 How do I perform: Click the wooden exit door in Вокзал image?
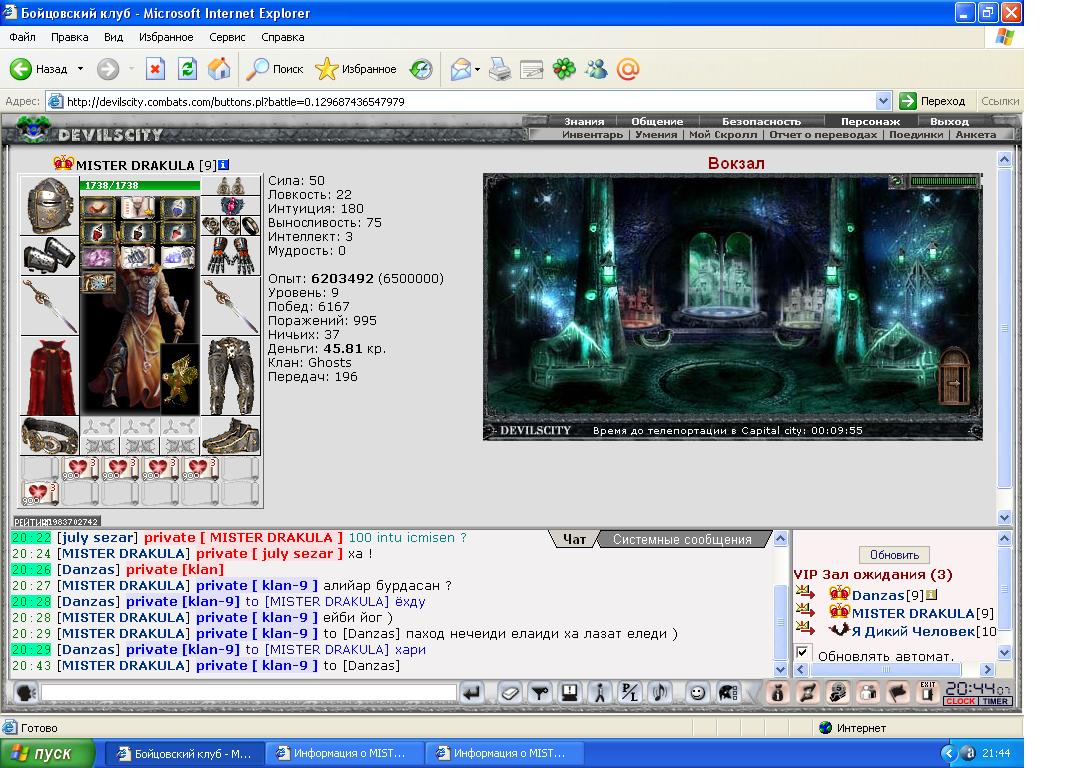point(954,377)
